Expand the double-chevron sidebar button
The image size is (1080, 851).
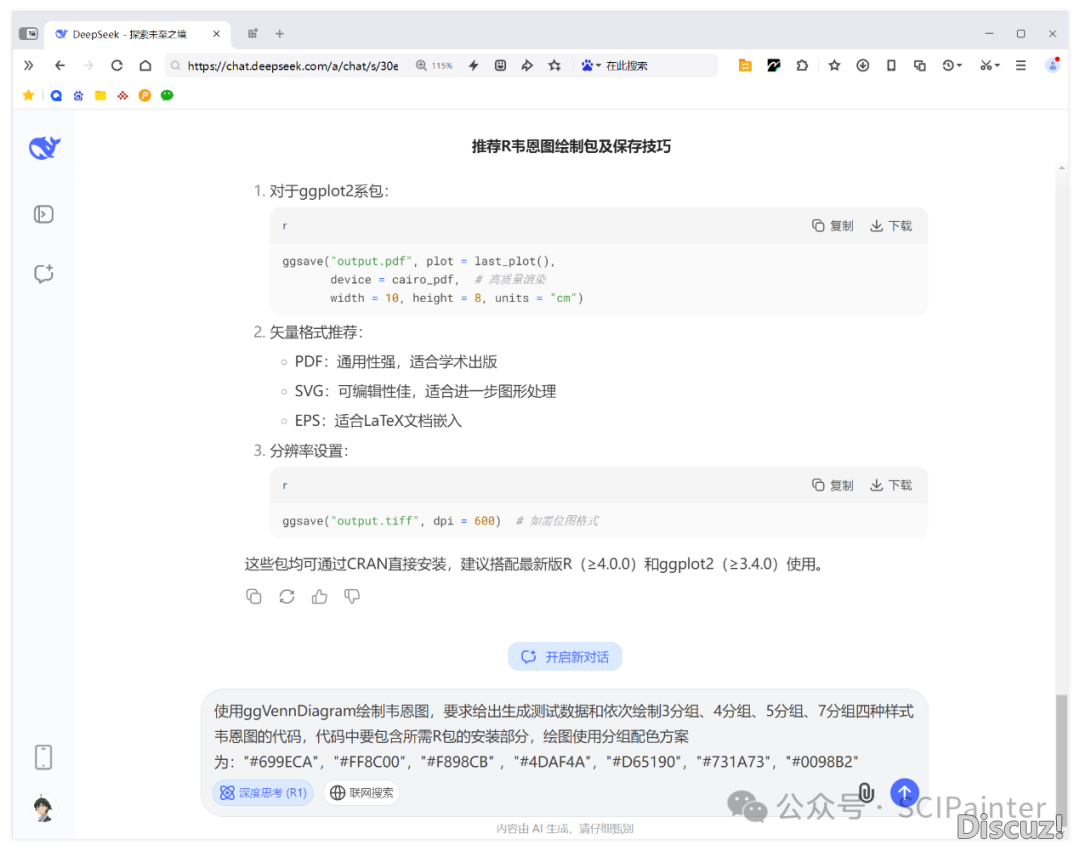(28, 65)
